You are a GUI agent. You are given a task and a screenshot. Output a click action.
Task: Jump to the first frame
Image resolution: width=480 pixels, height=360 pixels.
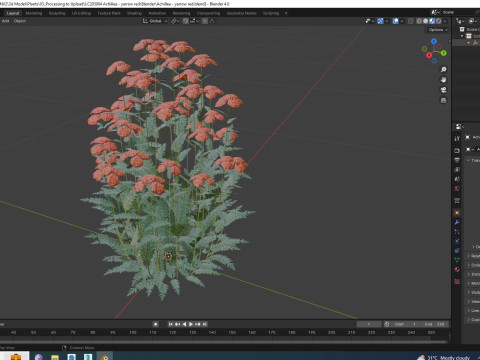171,324
